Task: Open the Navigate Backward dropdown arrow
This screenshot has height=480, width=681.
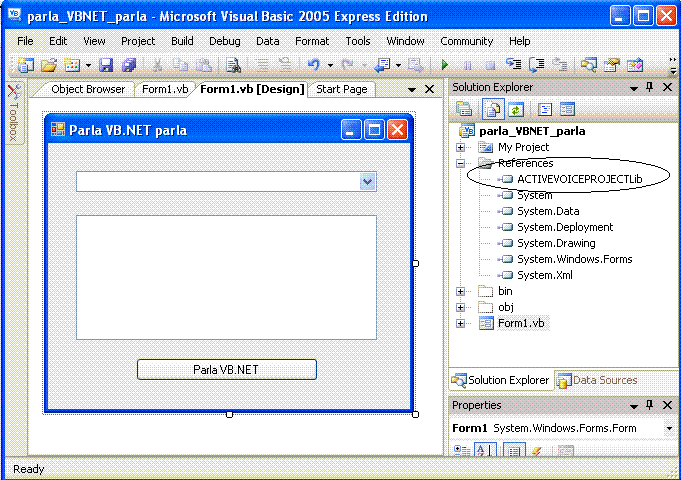Action: click(398, 66)
